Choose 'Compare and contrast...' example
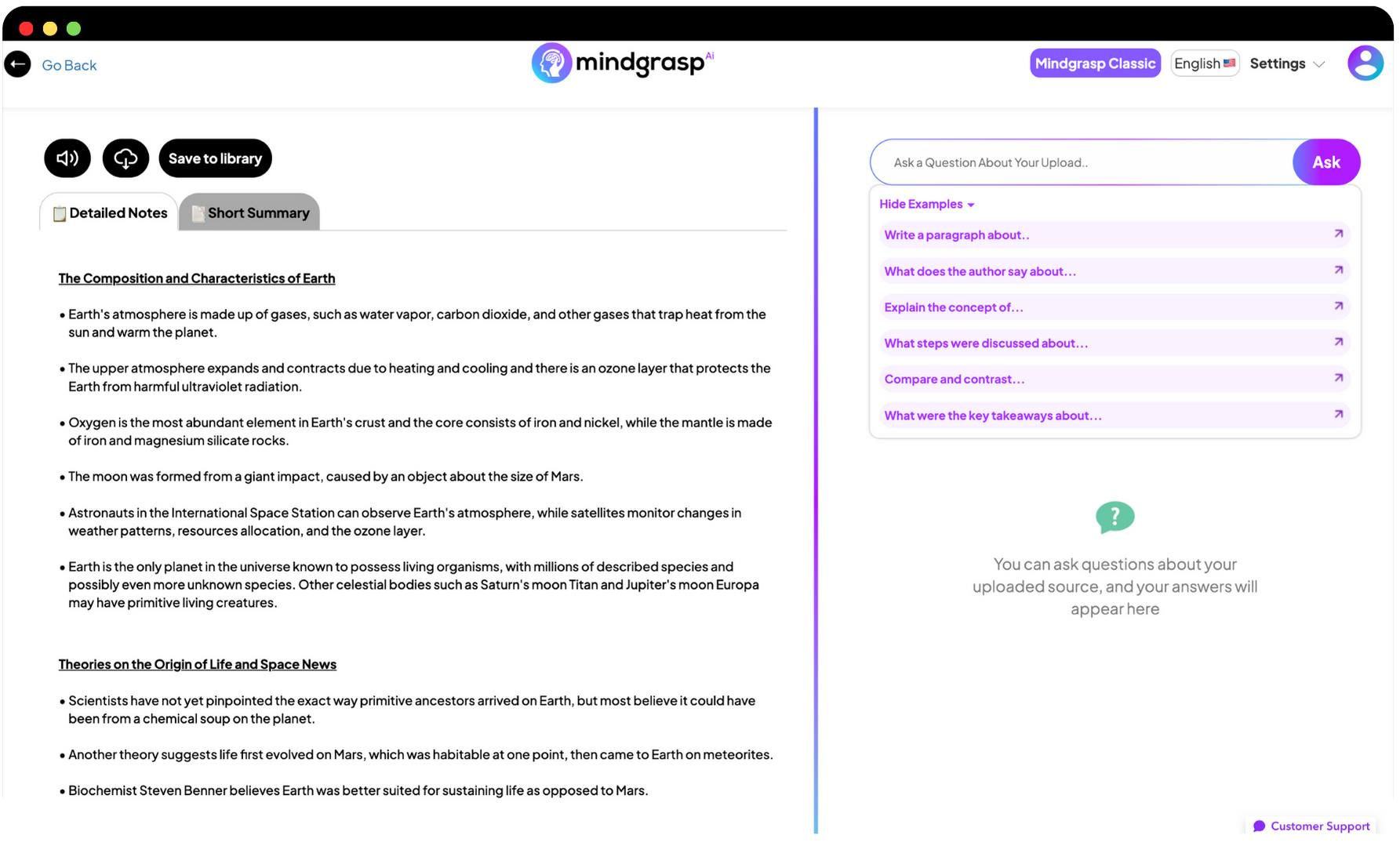This screenshot has width=1400, height=846. [x=1115, y=379]
